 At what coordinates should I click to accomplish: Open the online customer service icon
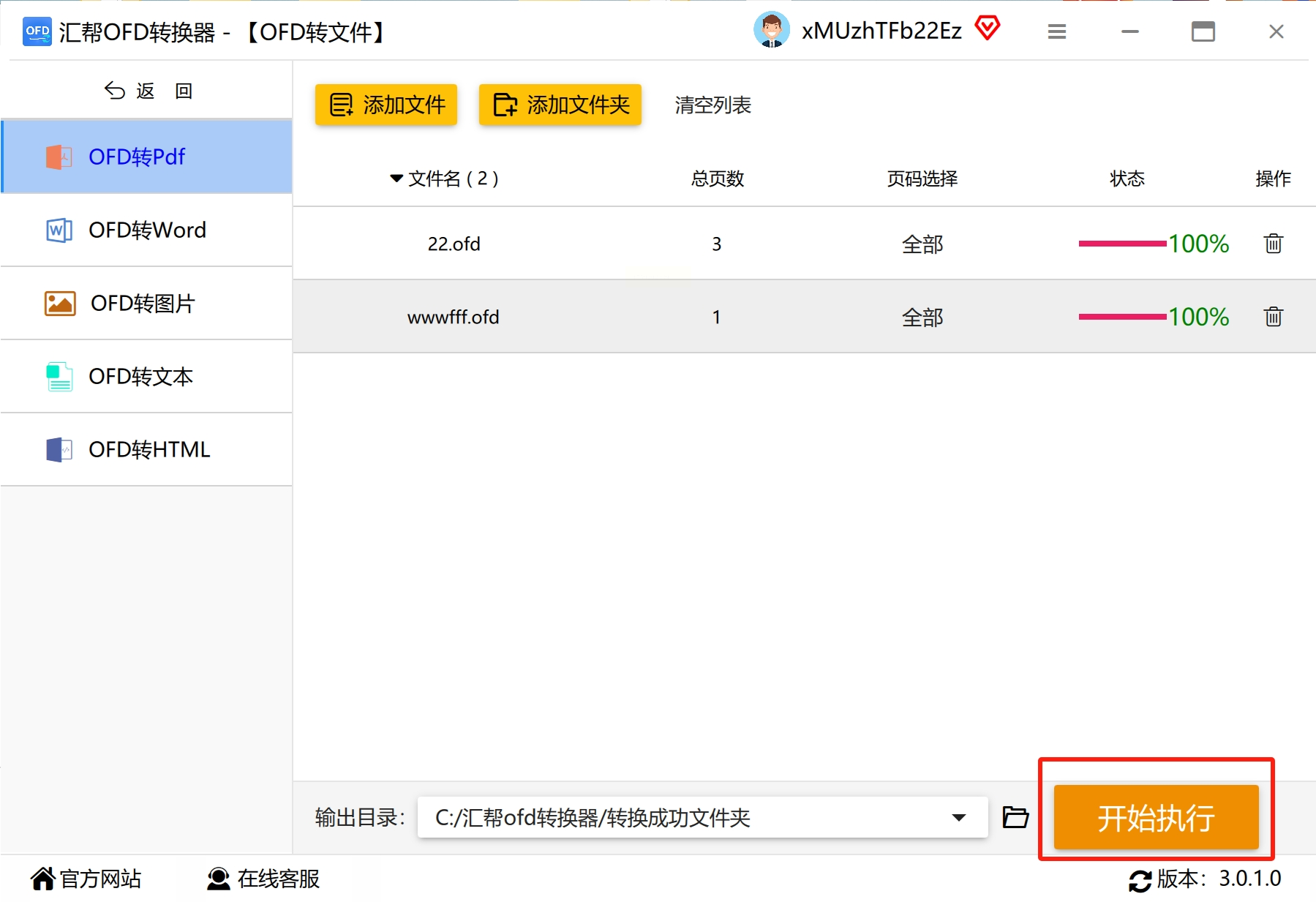218,879
